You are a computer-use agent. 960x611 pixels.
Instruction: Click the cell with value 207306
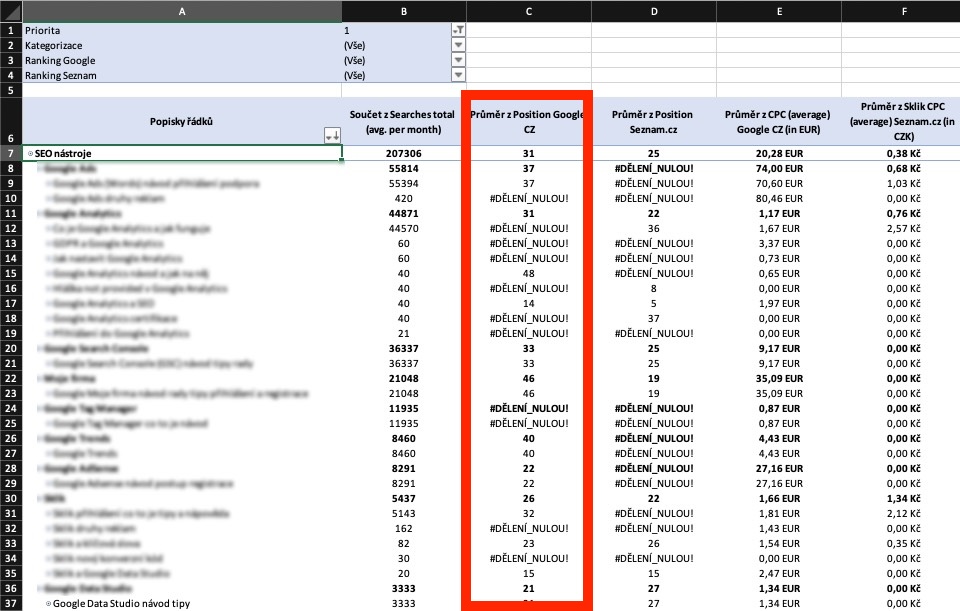[x=404, y=154]
